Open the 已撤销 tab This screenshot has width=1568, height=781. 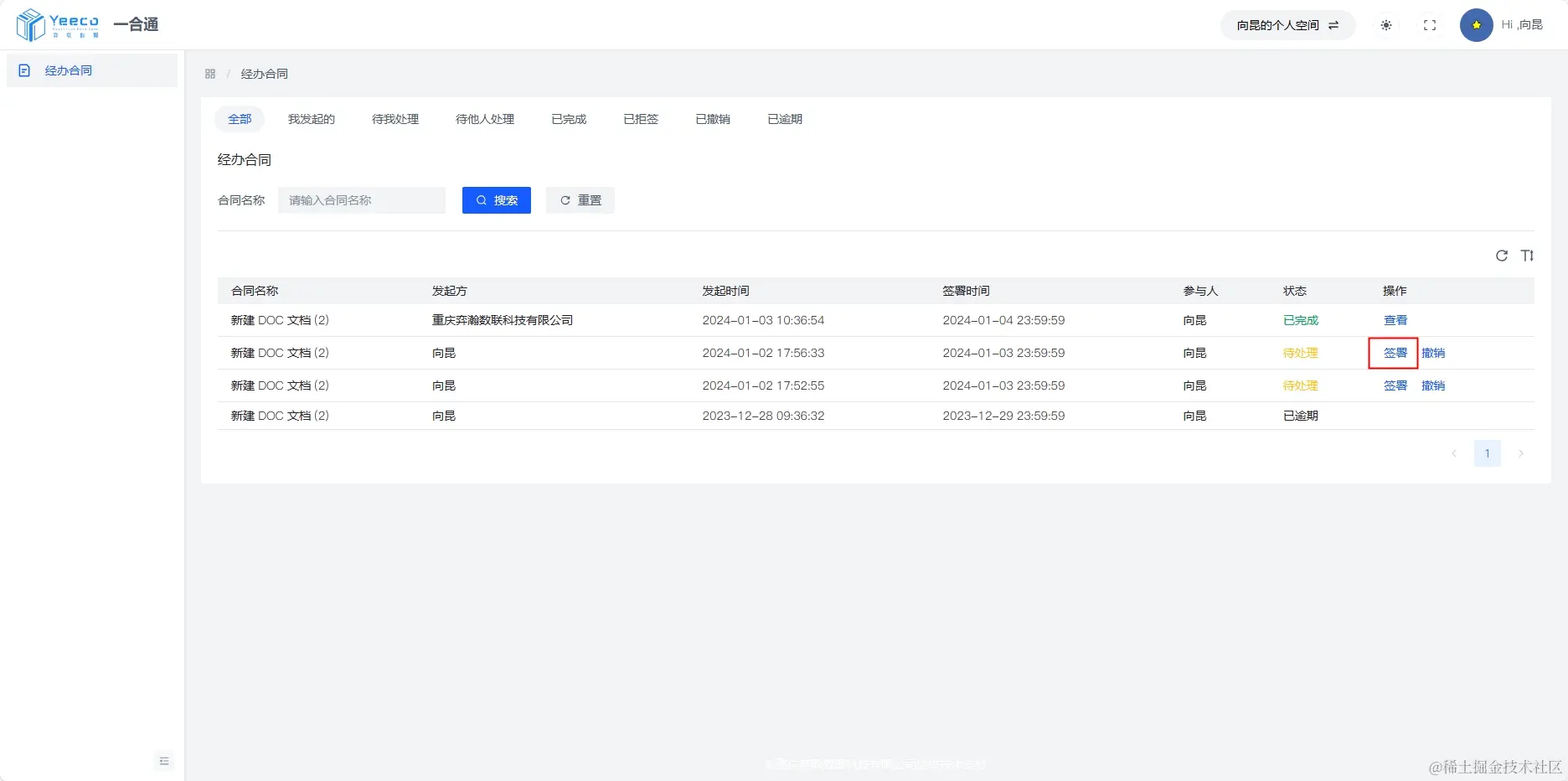[713, 119]
